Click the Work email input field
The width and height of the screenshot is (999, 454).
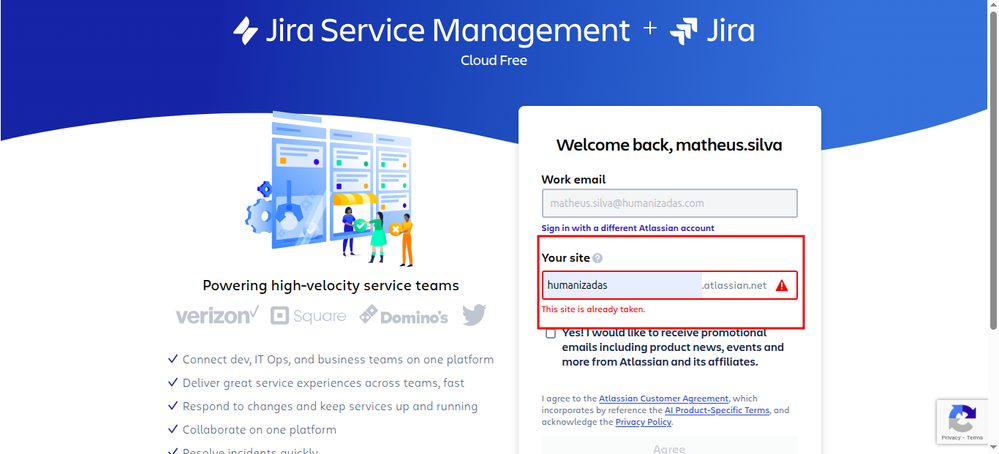669,203
